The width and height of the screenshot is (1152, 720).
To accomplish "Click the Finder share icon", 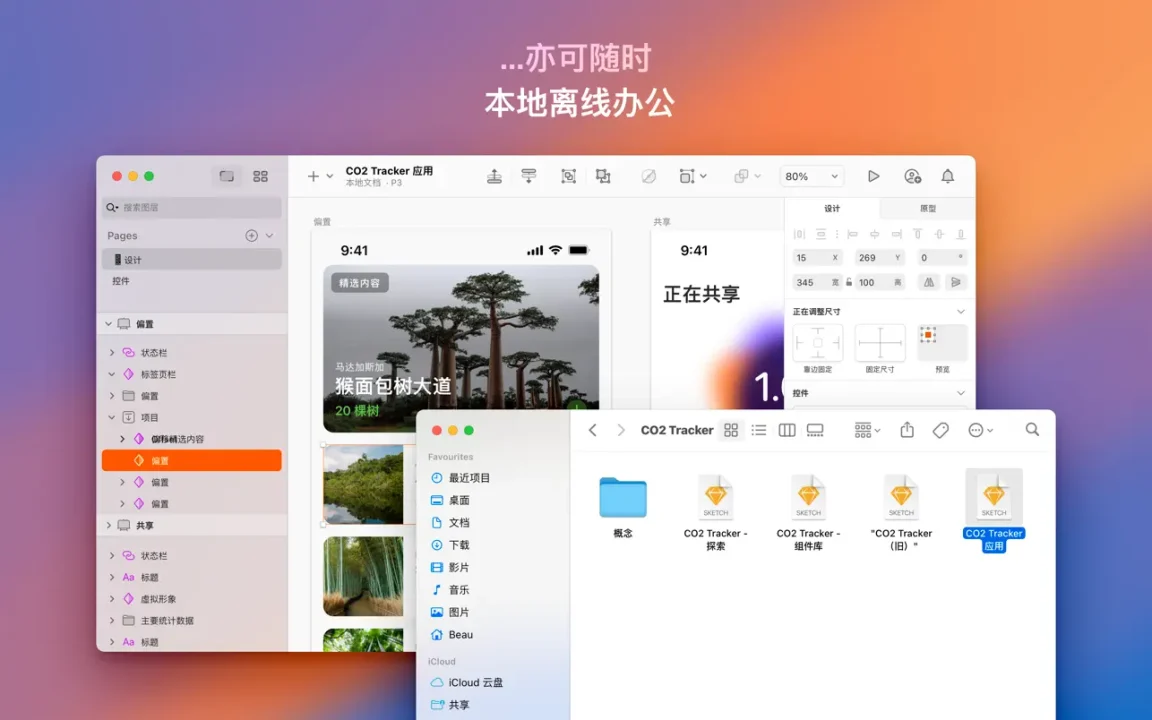I will click(x=907, y=430).
